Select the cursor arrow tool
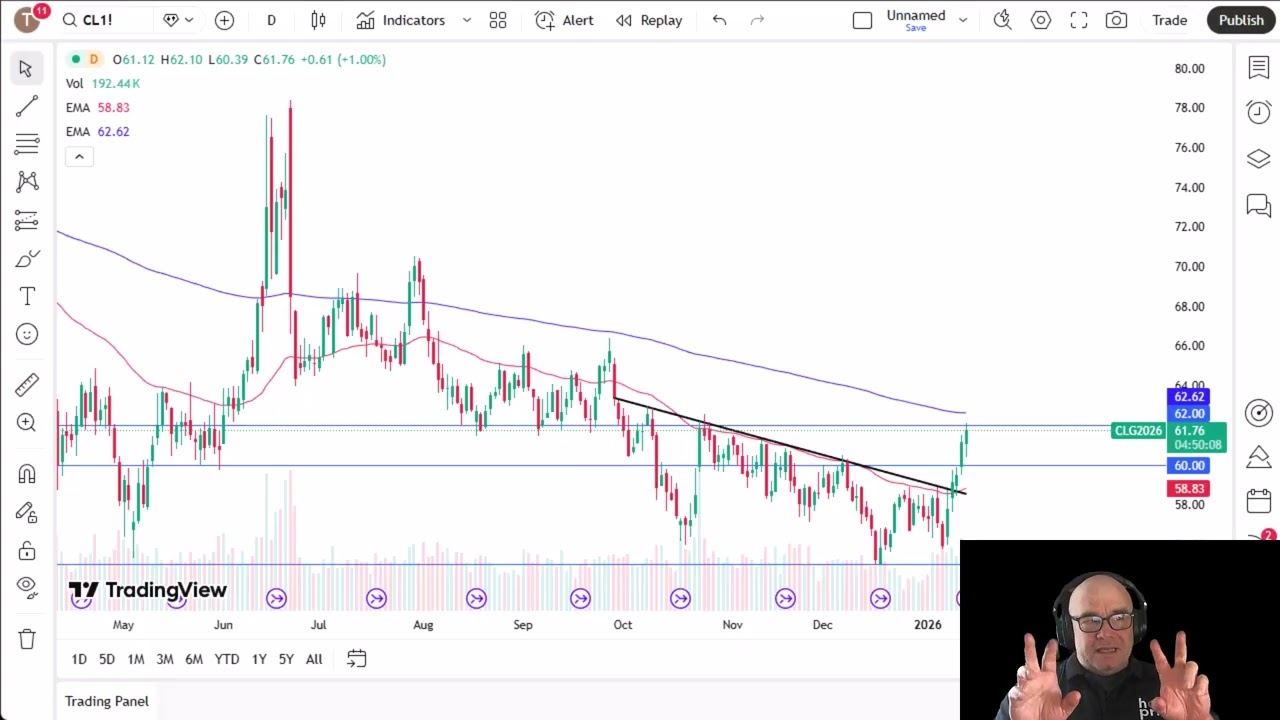This screenshot has width=1280, height=720. pos(26,68)
